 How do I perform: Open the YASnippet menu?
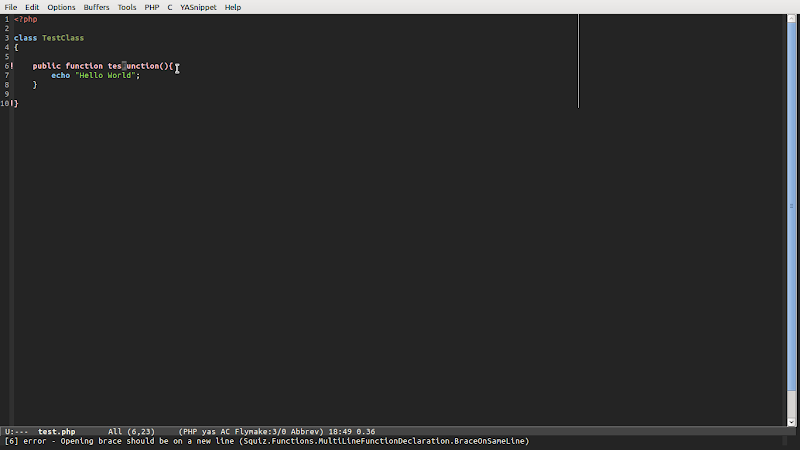198,7
